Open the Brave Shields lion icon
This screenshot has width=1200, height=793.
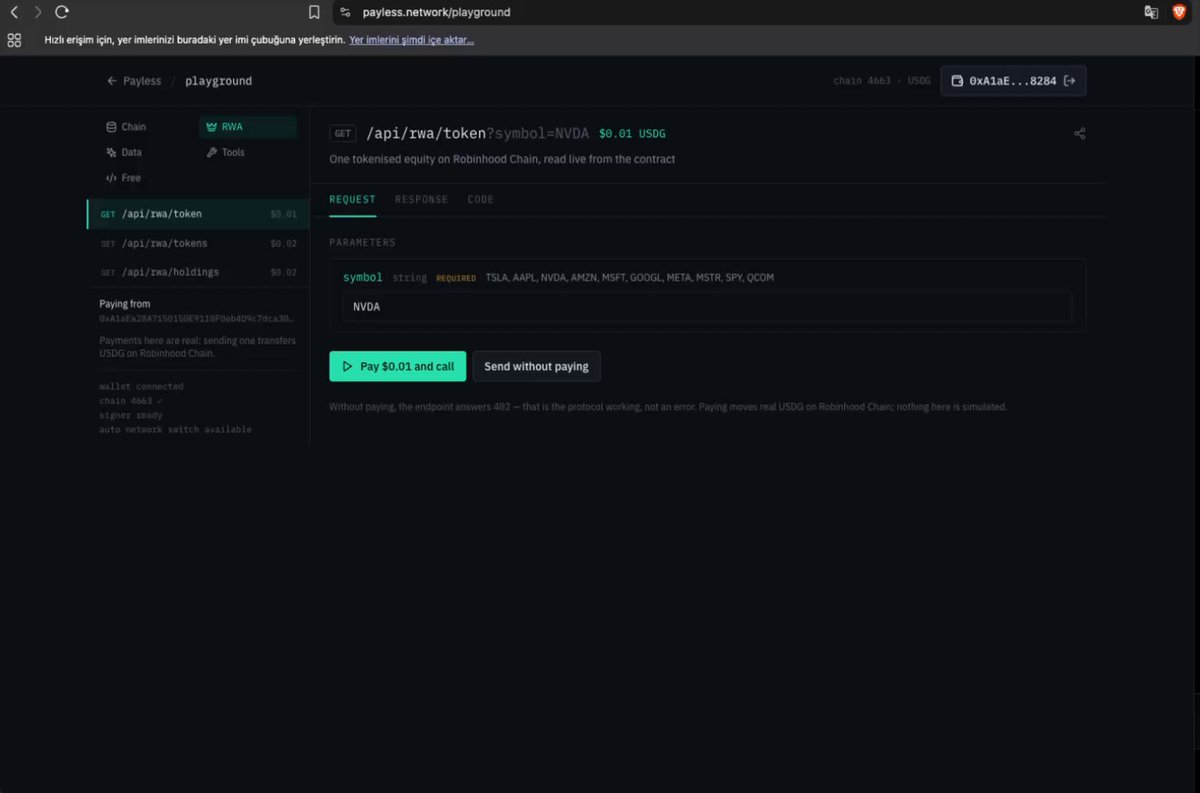[x=1179, y=12]
